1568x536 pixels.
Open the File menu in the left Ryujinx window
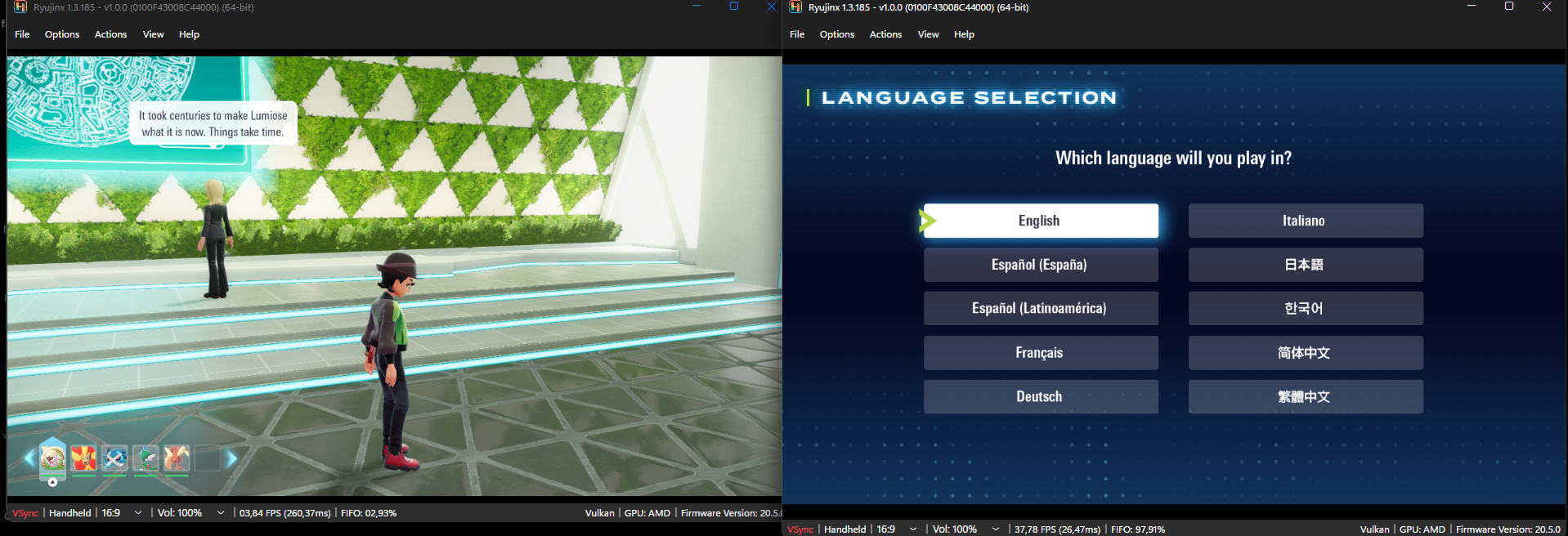(x=22, y=34)
